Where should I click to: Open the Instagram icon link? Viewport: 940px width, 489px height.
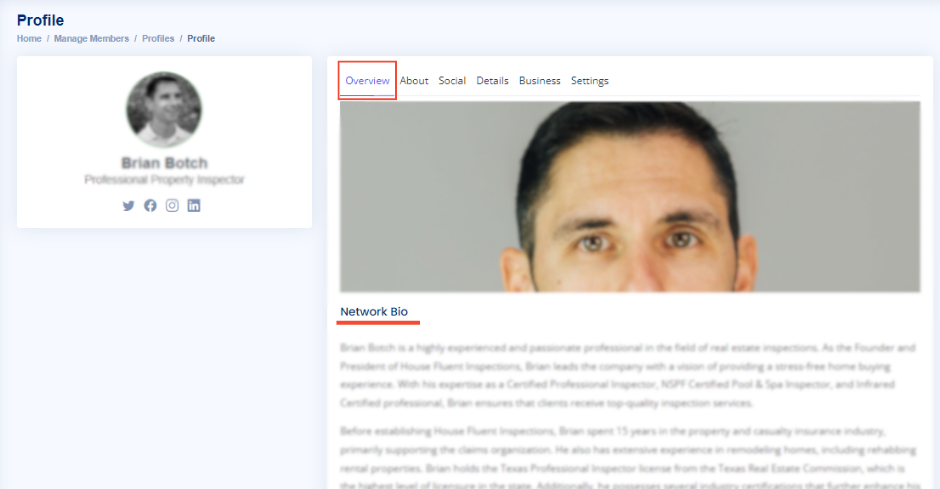coord(172,205)
